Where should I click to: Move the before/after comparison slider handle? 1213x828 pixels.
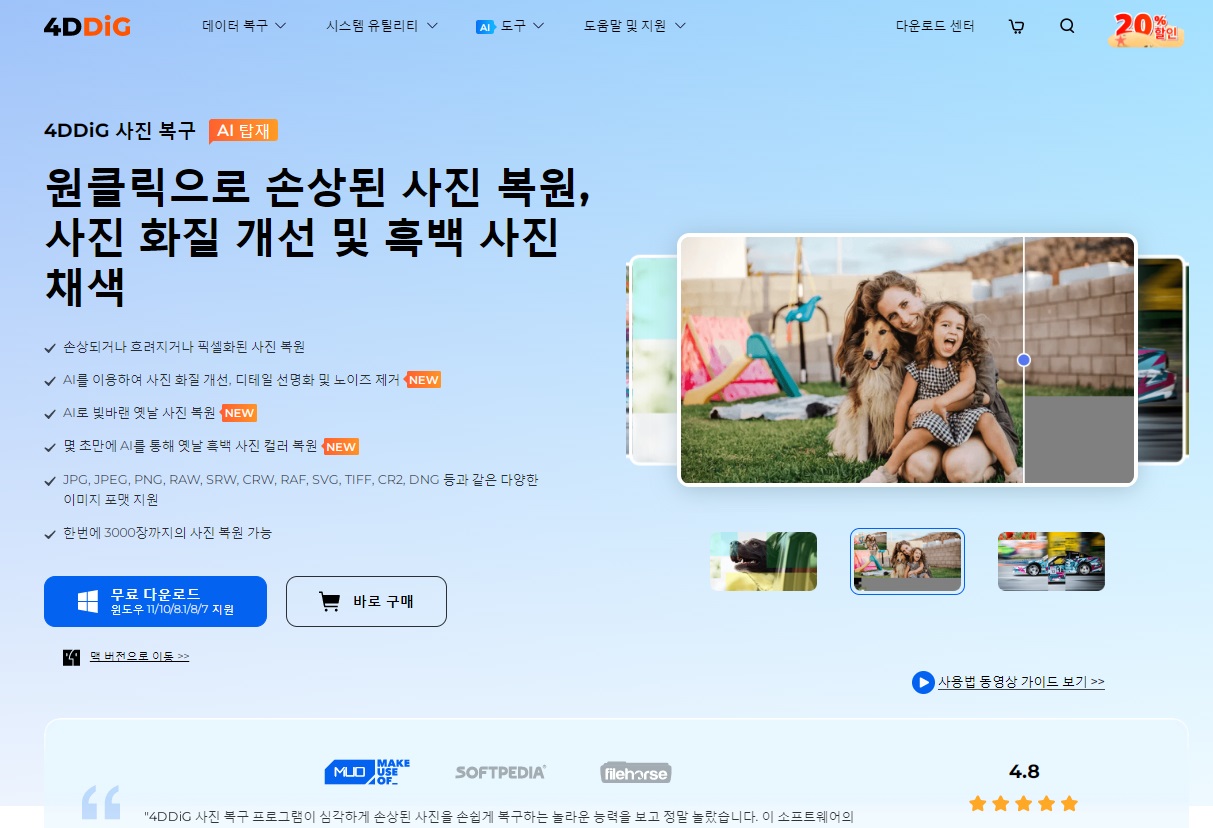pos(1023,360)
